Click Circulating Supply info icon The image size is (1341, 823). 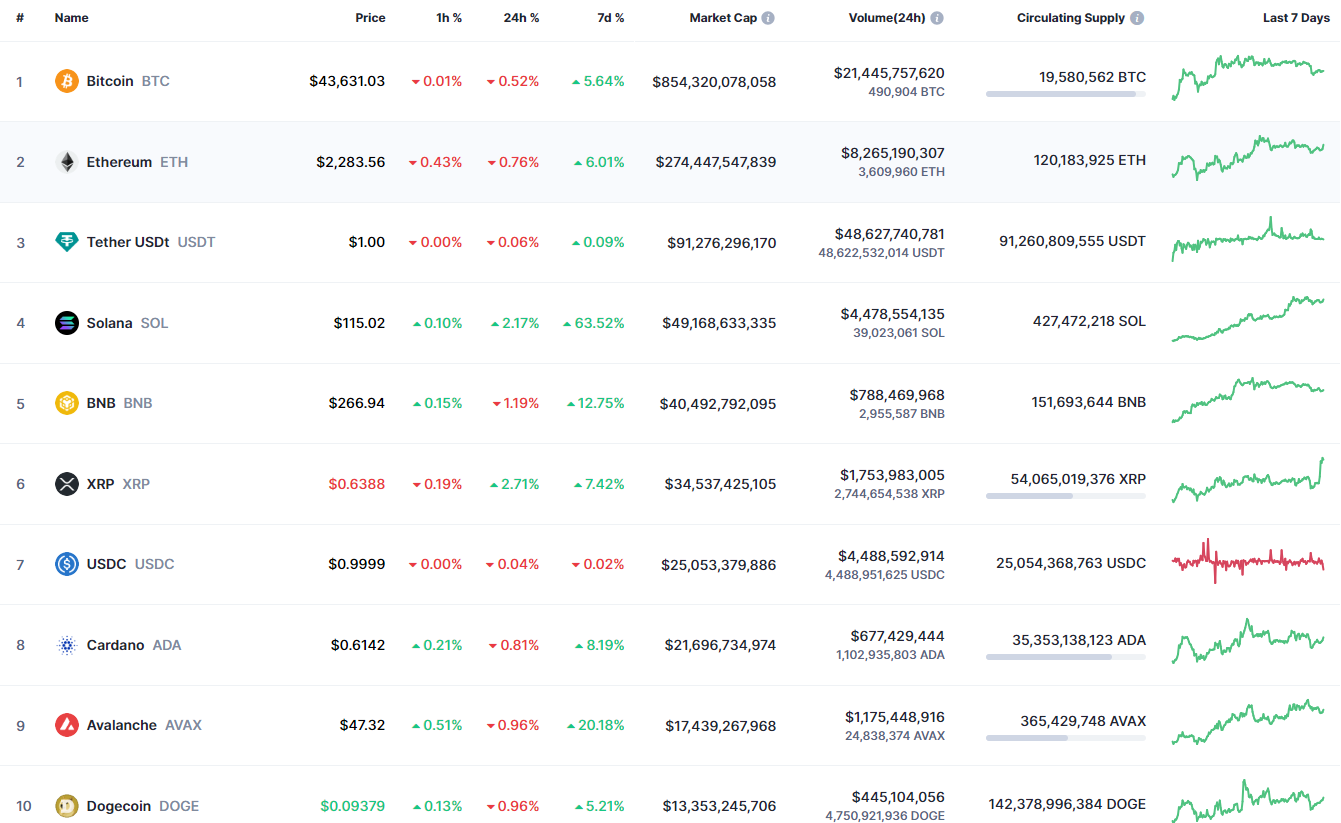point(1137,18)
